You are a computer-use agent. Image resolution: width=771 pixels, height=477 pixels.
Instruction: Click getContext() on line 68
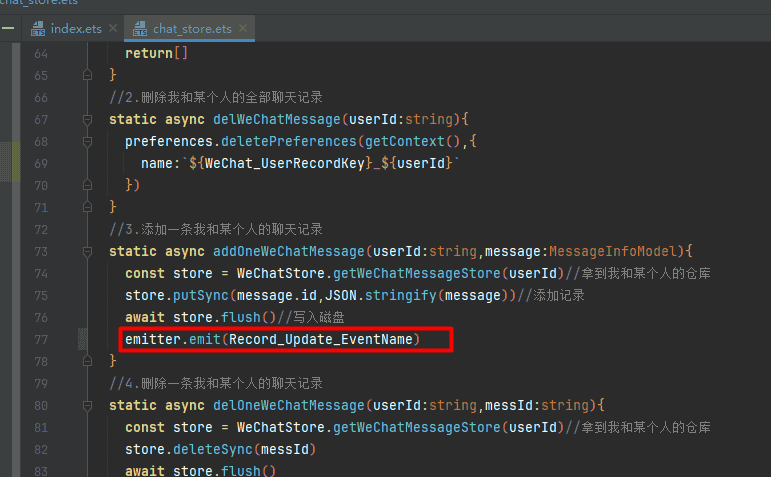pos(413,142)
